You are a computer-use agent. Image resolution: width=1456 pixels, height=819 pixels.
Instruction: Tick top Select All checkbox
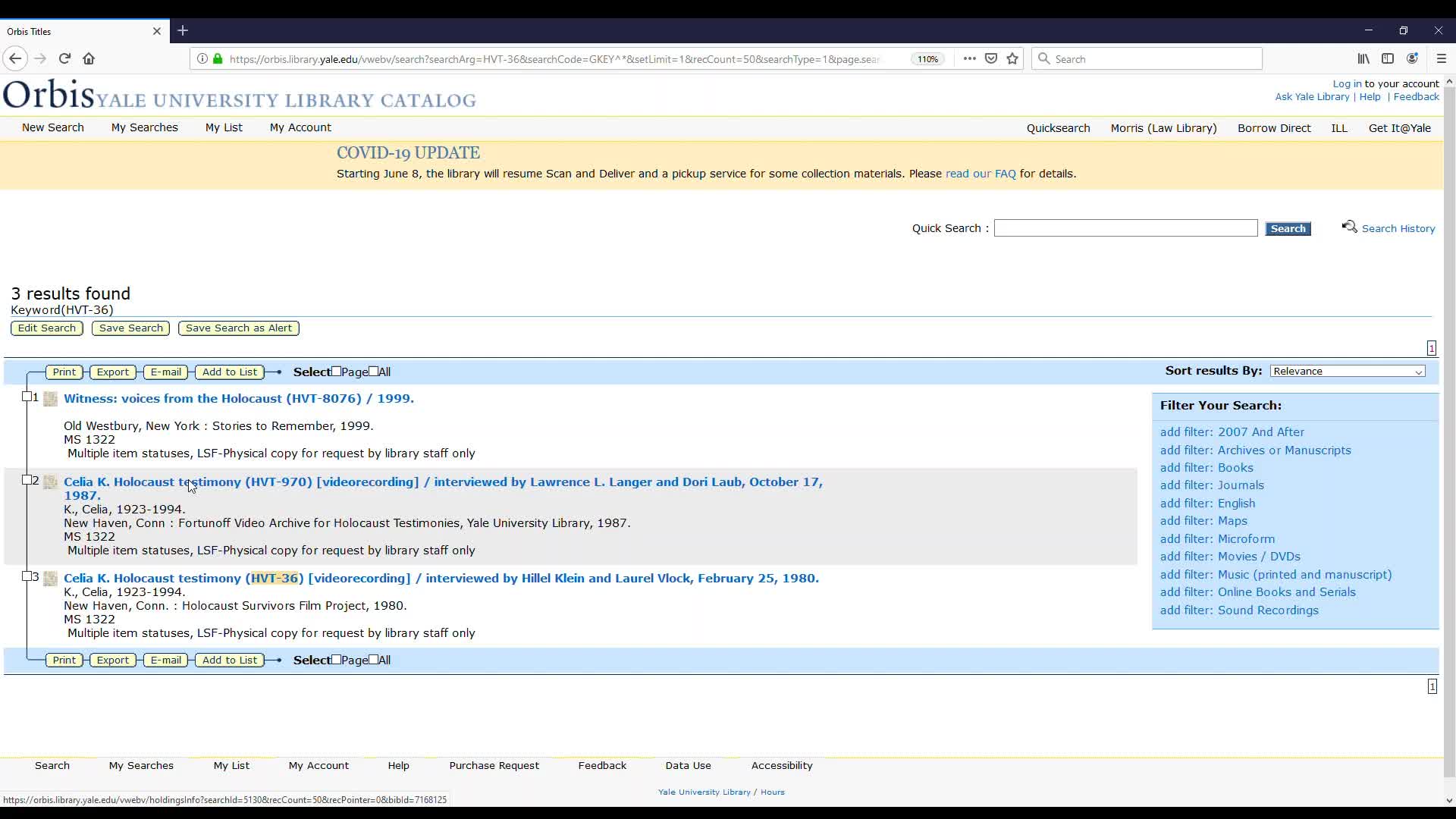pos(373,371)
